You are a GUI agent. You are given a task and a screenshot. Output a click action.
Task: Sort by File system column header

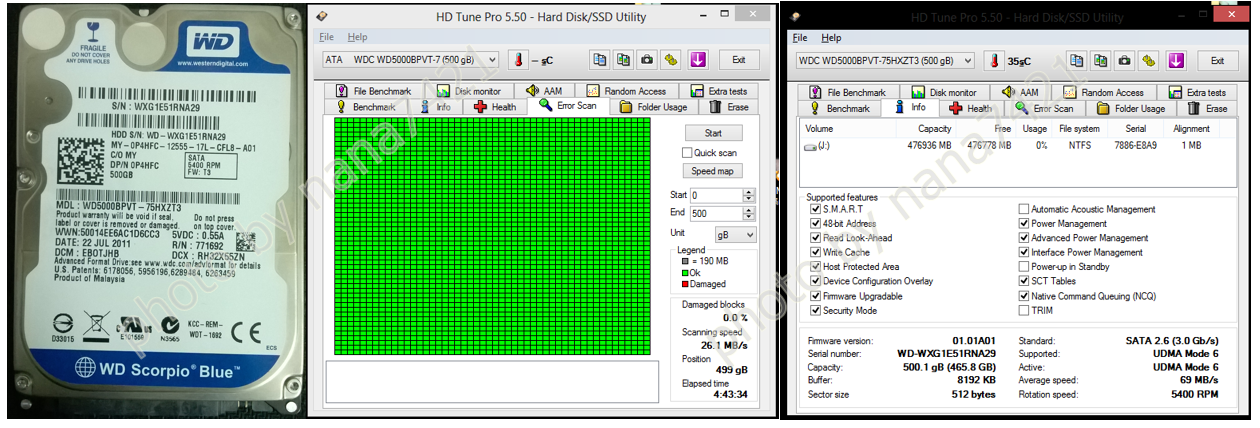point(1079,128)
